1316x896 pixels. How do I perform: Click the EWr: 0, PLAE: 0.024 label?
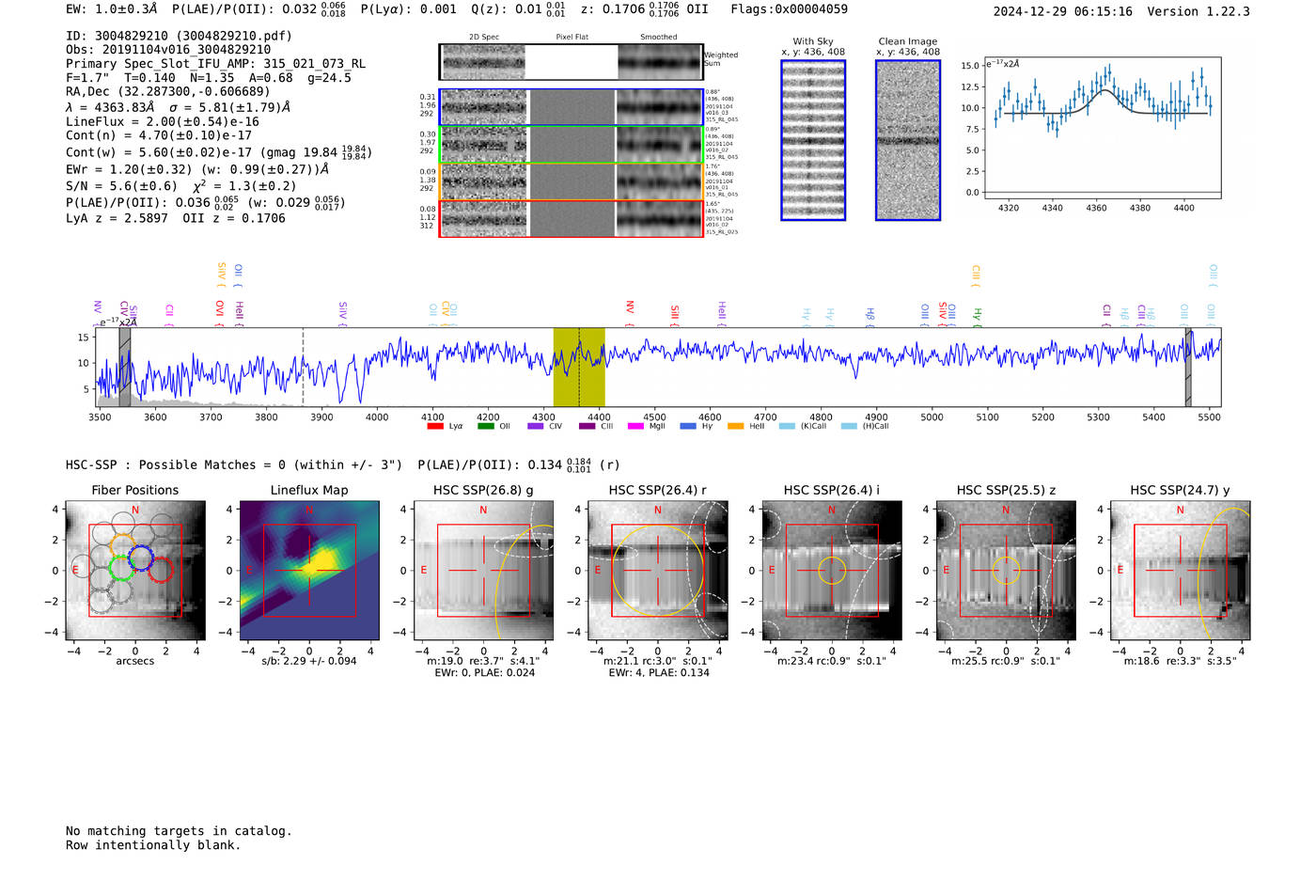pos(484,673)
